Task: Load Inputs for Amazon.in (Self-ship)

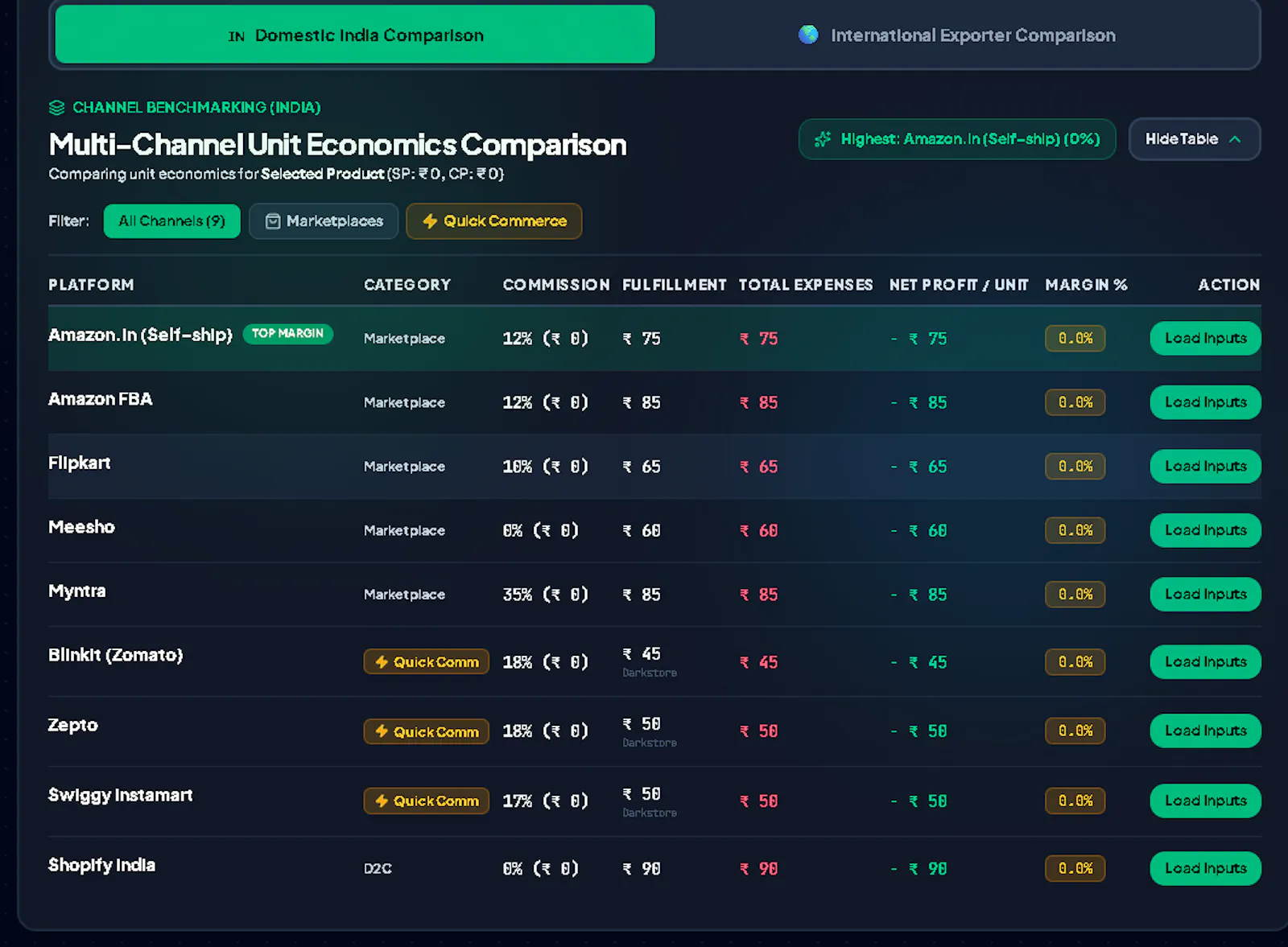Action: [x=1205, y=338]
